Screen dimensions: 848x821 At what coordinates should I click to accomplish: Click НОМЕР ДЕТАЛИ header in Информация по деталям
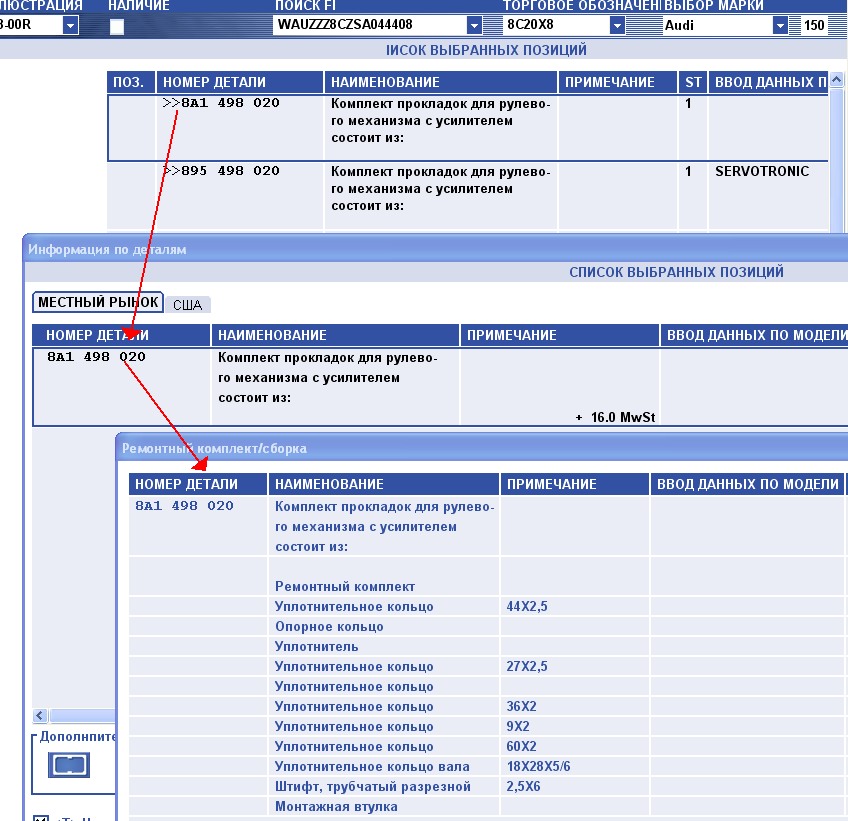121,335
